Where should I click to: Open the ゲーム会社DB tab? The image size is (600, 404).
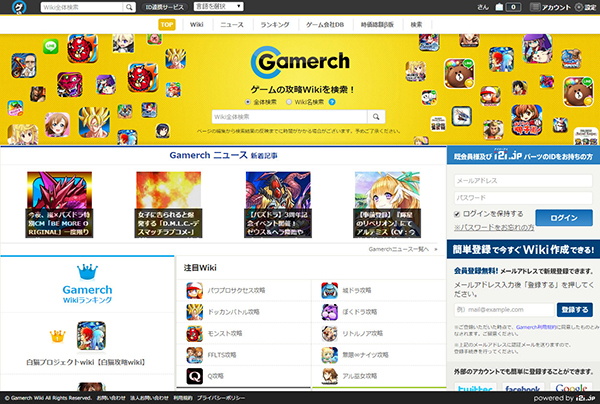[x=325, y=24]
